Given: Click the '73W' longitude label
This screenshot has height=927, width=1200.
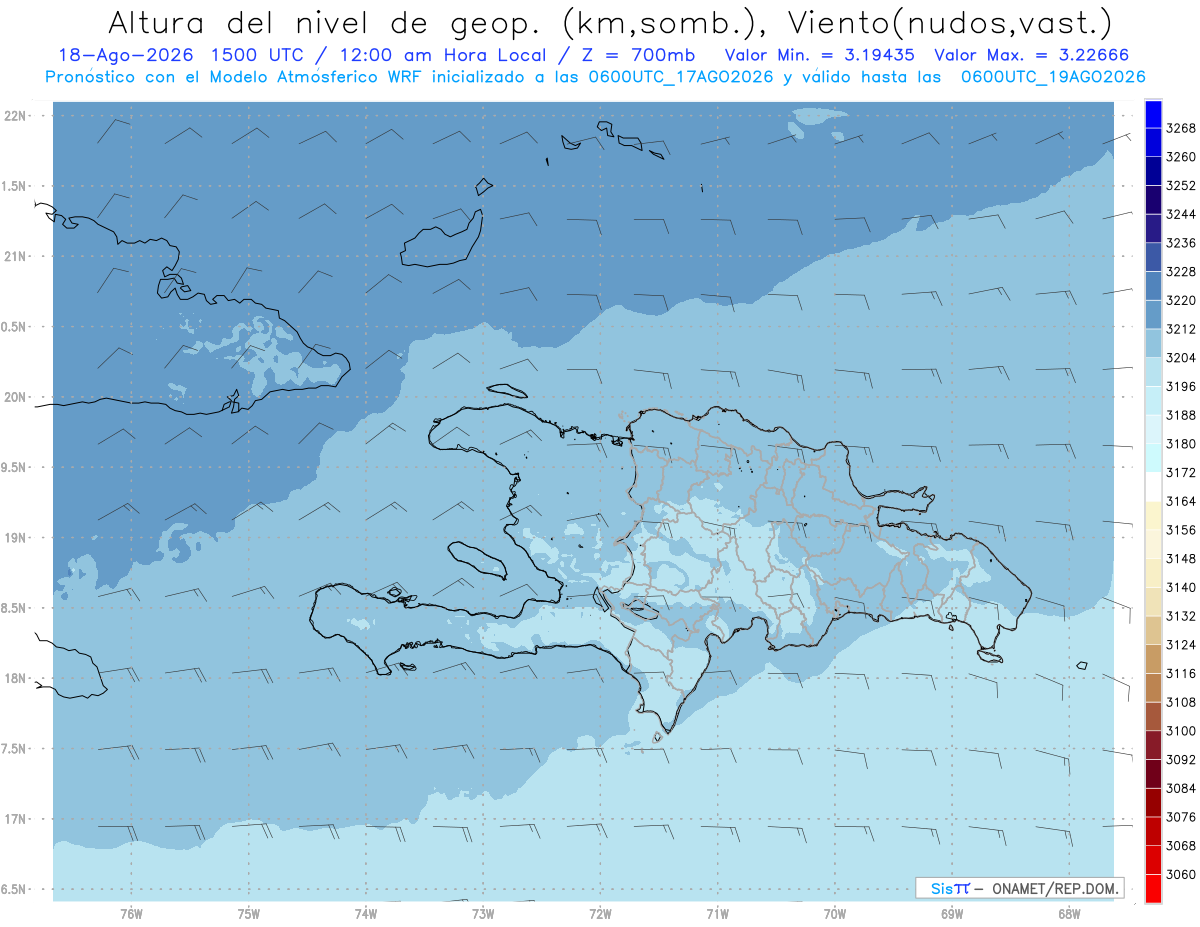Looking at the screenshot, I should point(483,914).
